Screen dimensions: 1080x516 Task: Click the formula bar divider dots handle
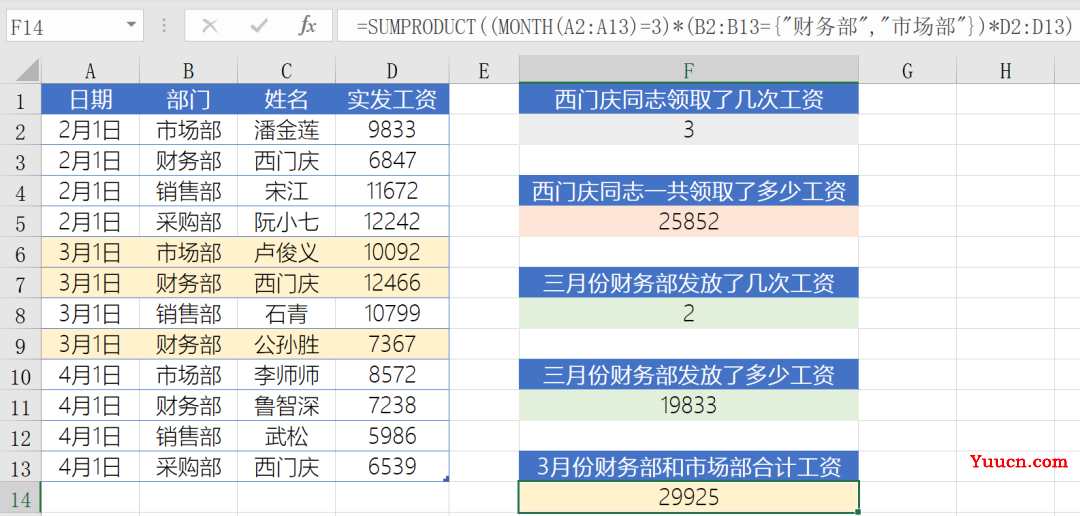pos(164,26)
